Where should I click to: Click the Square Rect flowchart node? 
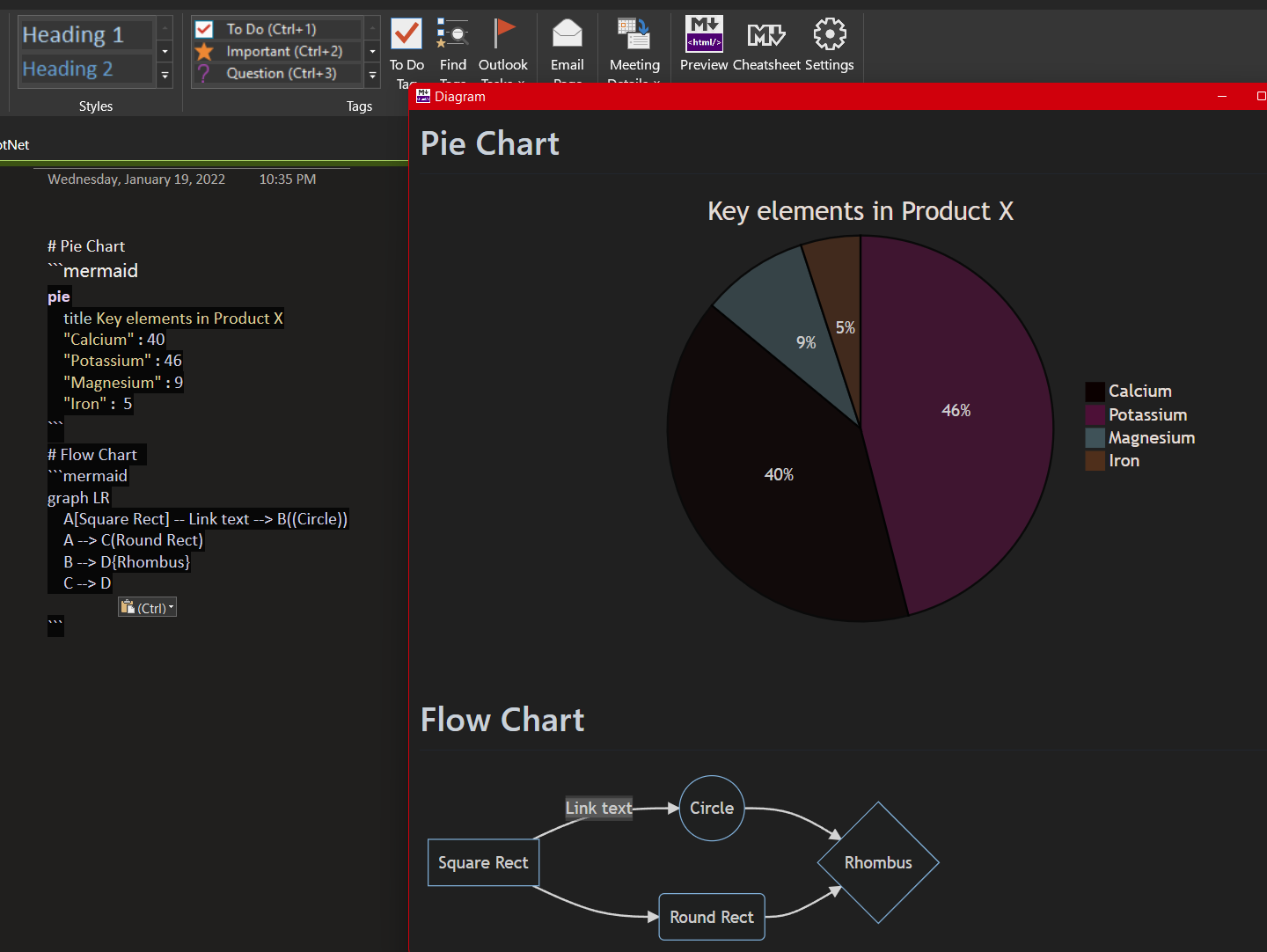483,862
